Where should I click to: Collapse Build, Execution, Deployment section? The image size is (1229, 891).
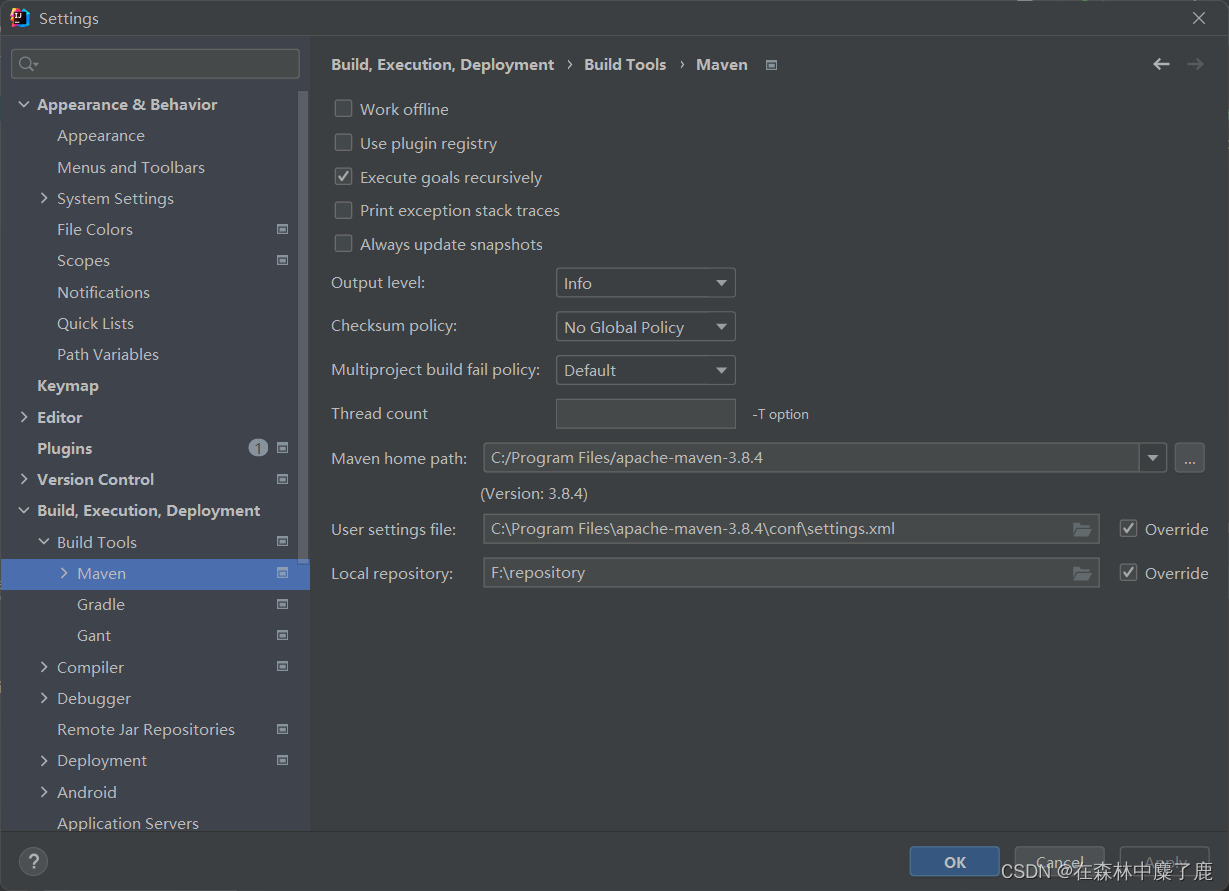pos(24,510)
